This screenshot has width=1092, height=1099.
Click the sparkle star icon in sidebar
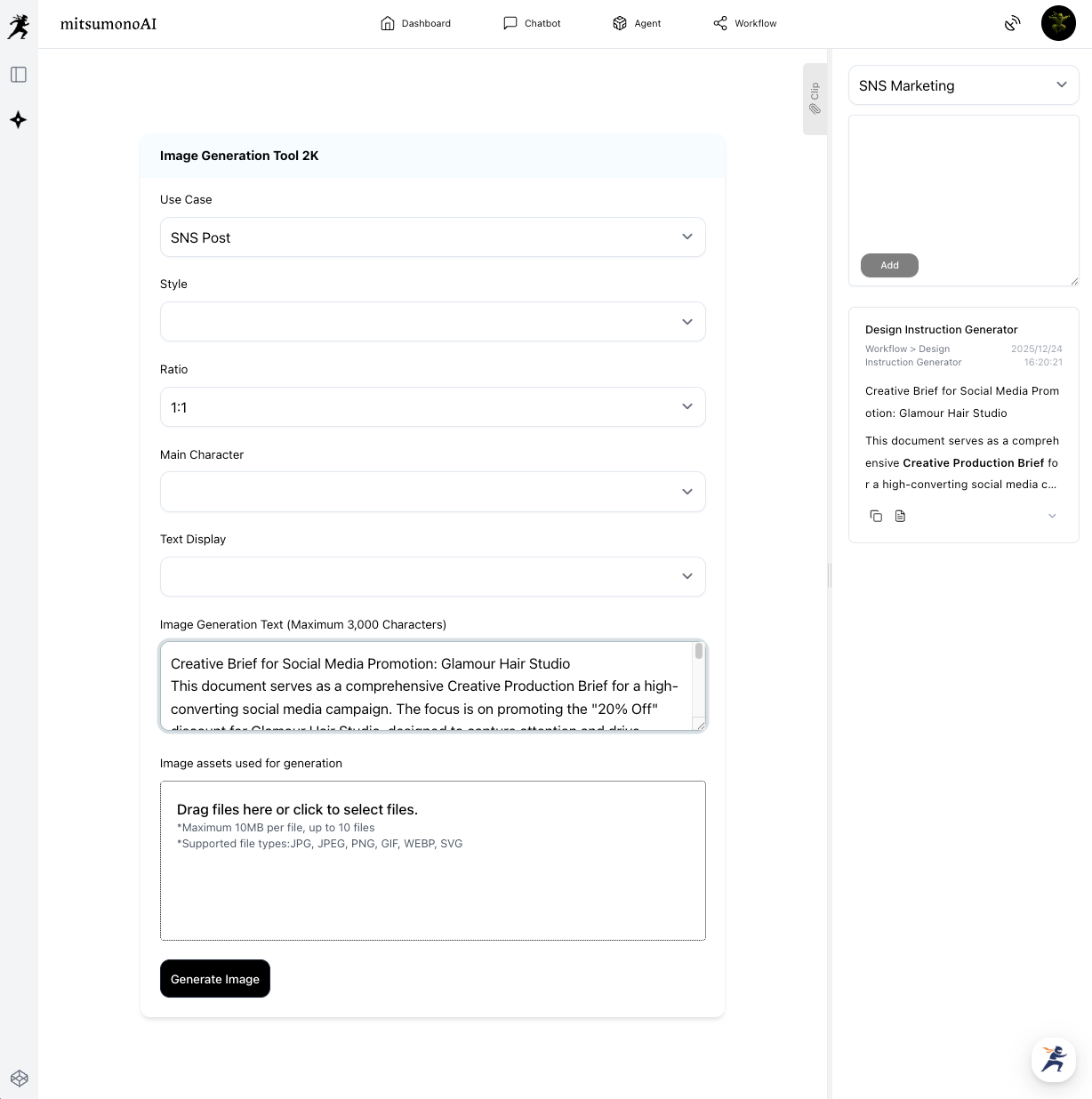click(x=19, y=120)
